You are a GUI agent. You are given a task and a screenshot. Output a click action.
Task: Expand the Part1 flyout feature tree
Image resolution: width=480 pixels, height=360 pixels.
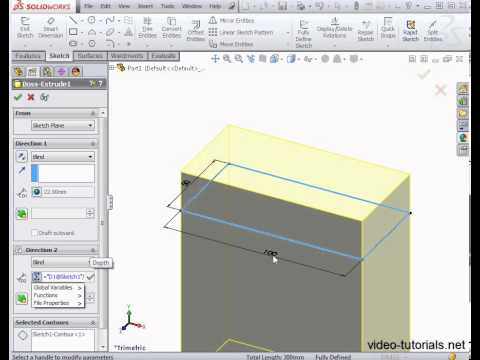pyautogui.click(x=112, y=68)
